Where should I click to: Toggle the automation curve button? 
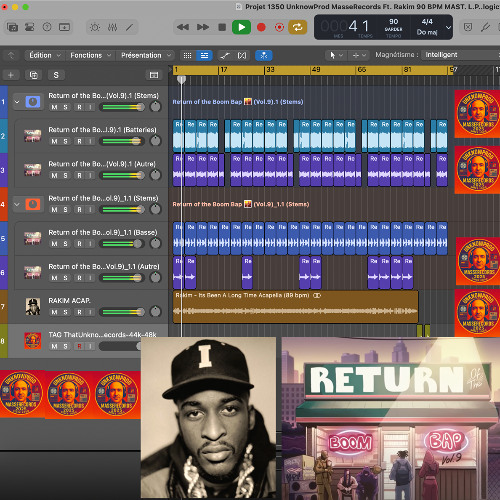pos(225,56)
